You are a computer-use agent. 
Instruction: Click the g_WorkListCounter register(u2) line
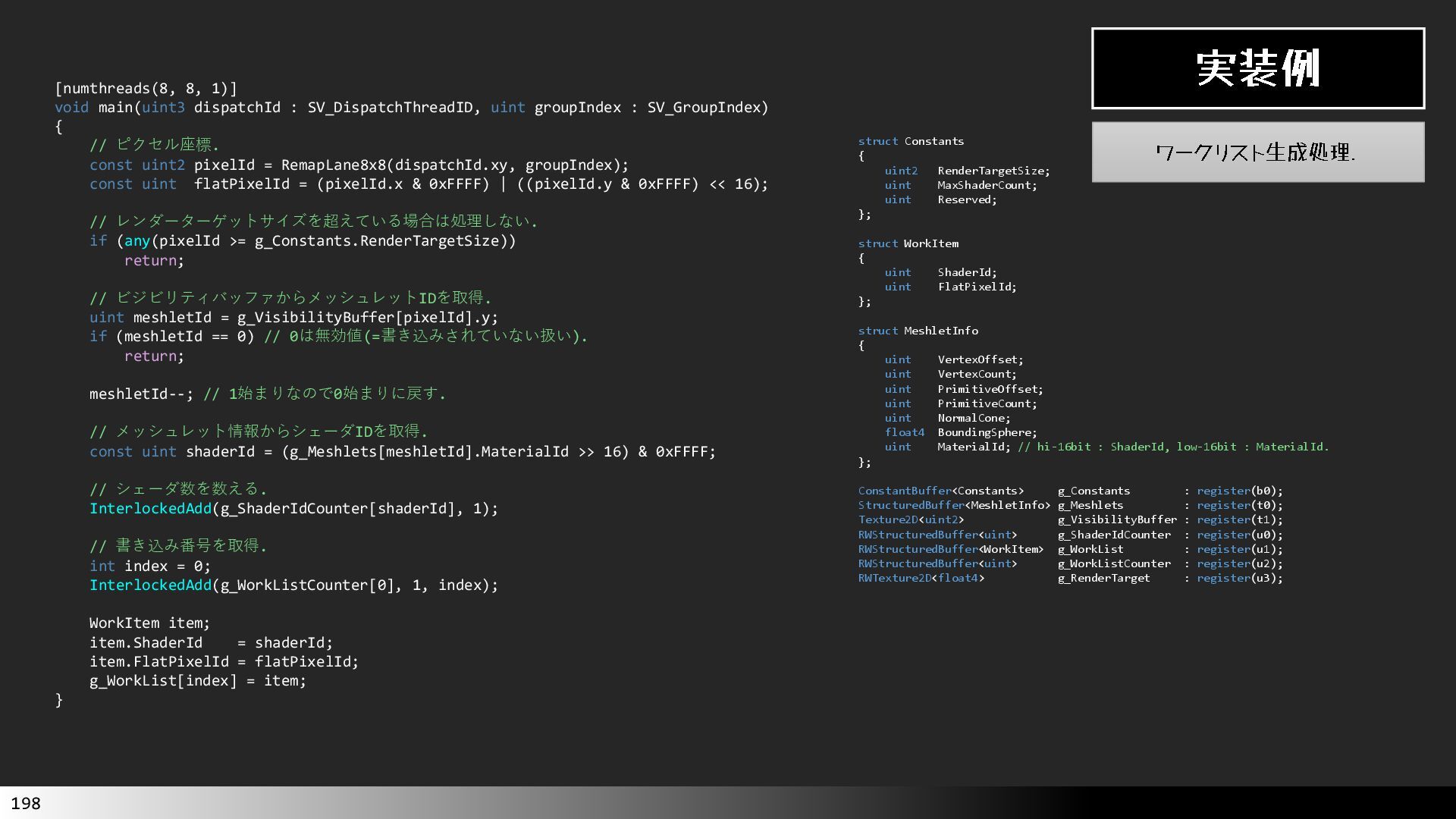[x=1071, y=564]
